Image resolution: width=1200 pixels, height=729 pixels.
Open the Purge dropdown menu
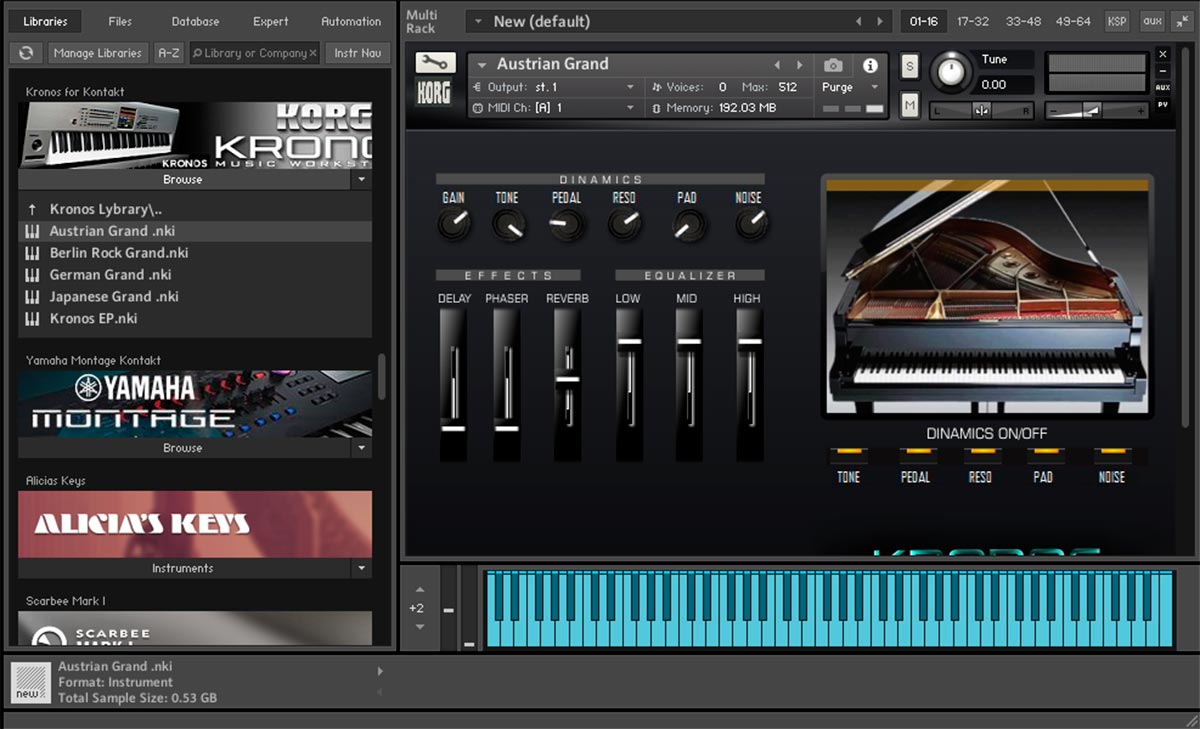pos(852,87)
